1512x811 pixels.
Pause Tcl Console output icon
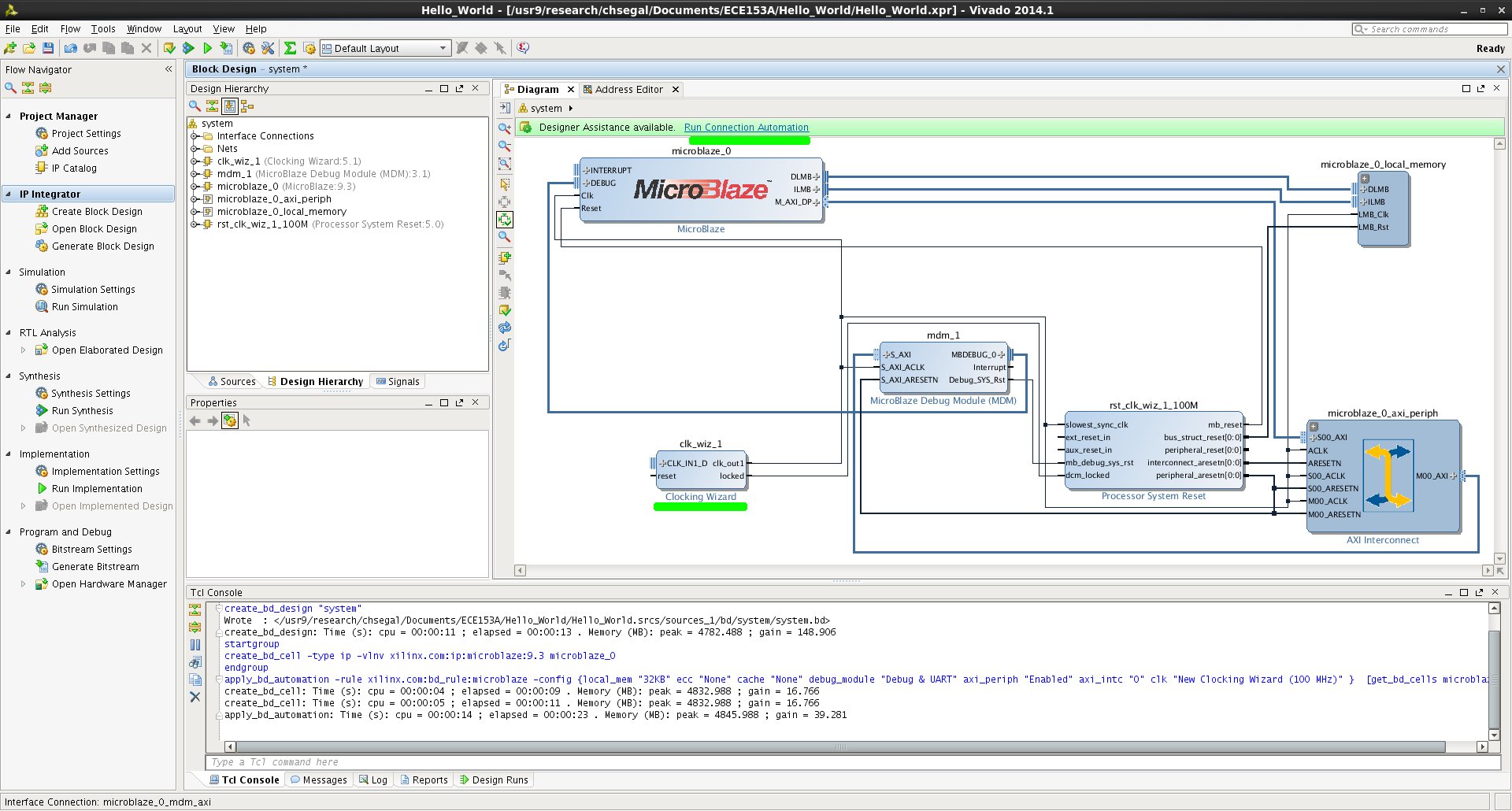(195, 645)
